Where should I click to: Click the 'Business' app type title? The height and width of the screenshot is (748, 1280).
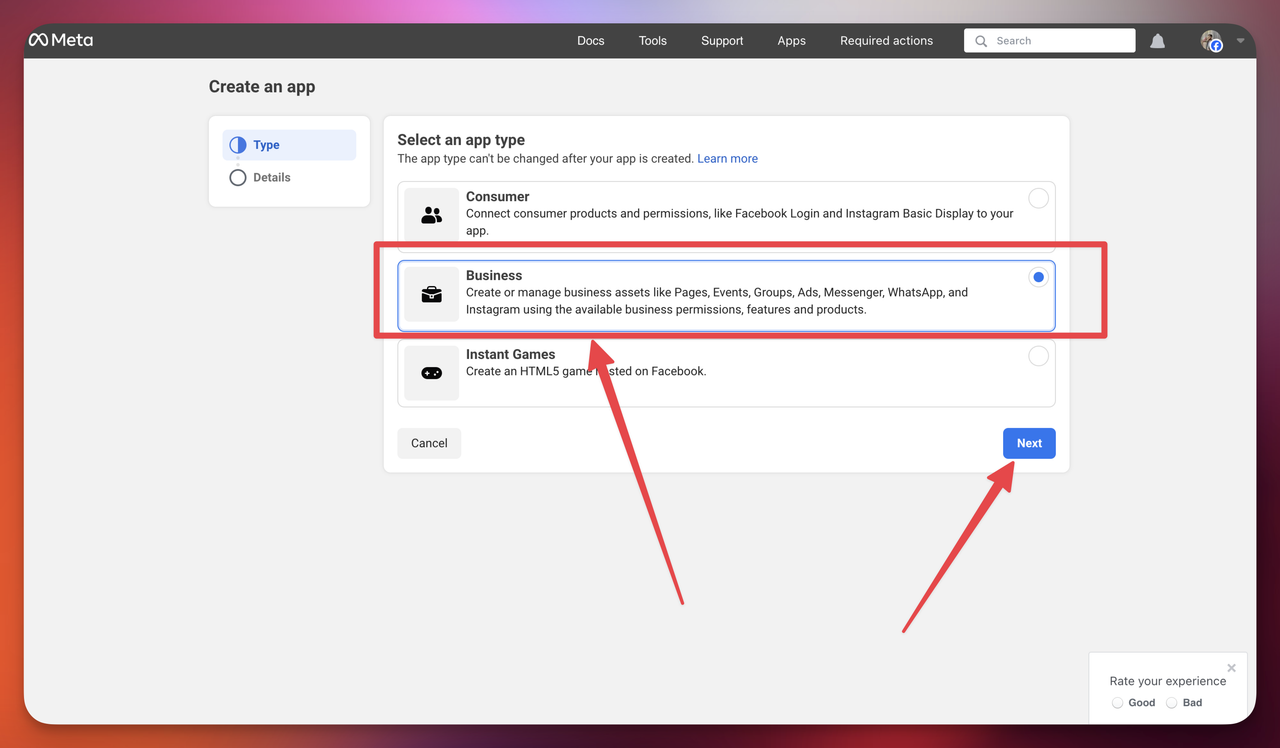[x=494, y=275]
